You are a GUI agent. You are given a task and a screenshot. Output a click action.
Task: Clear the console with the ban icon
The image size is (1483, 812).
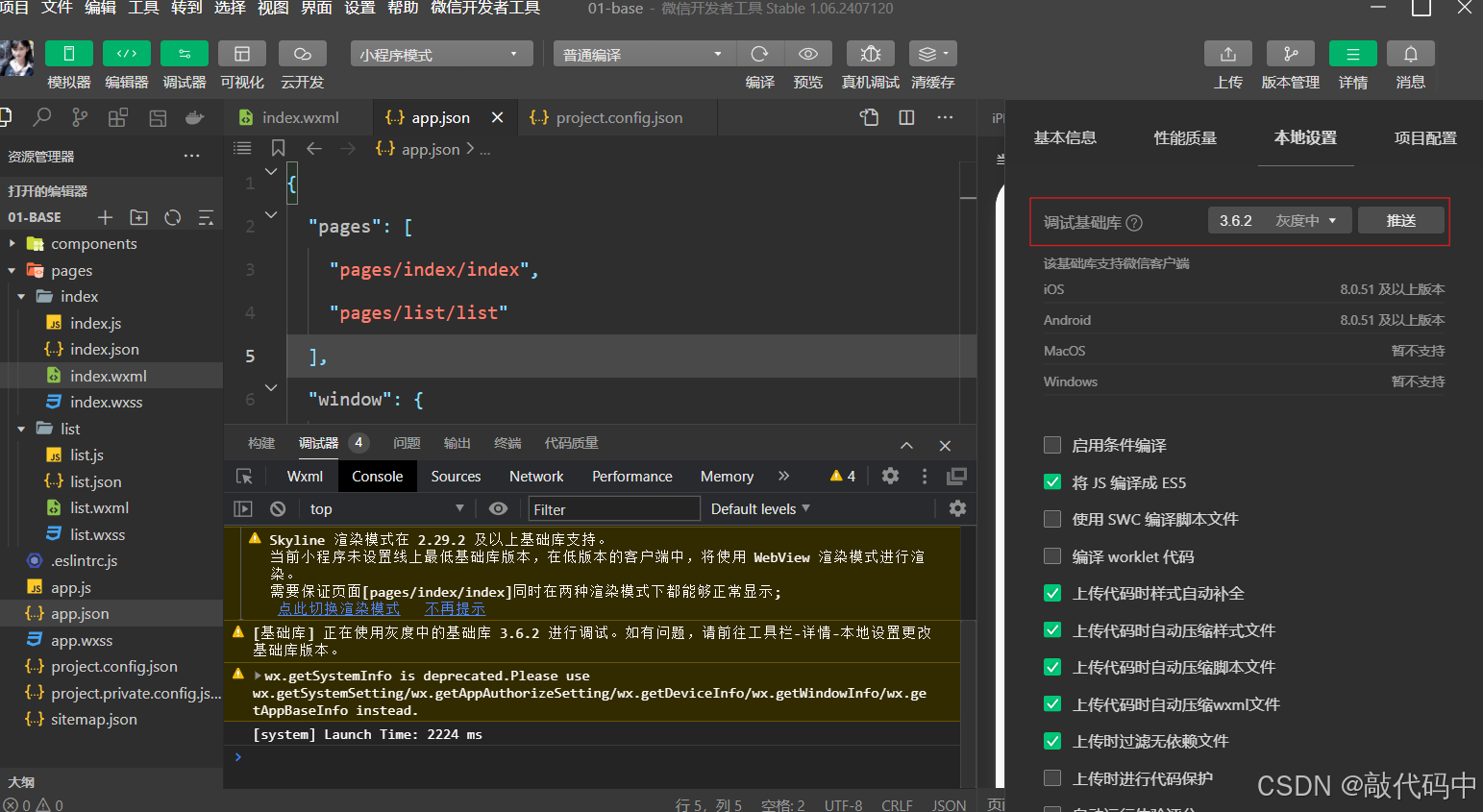278,509
